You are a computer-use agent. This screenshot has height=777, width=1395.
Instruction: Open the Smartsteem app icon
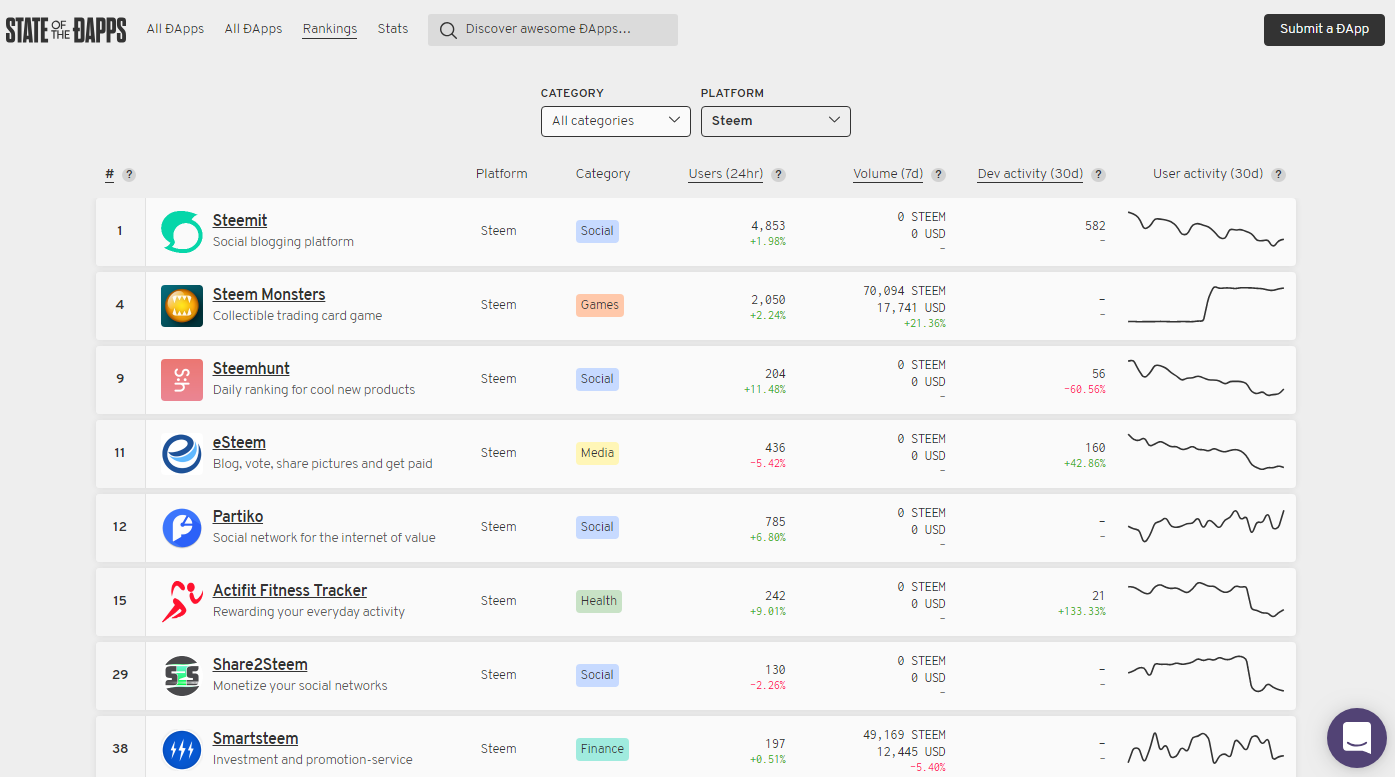182,750
